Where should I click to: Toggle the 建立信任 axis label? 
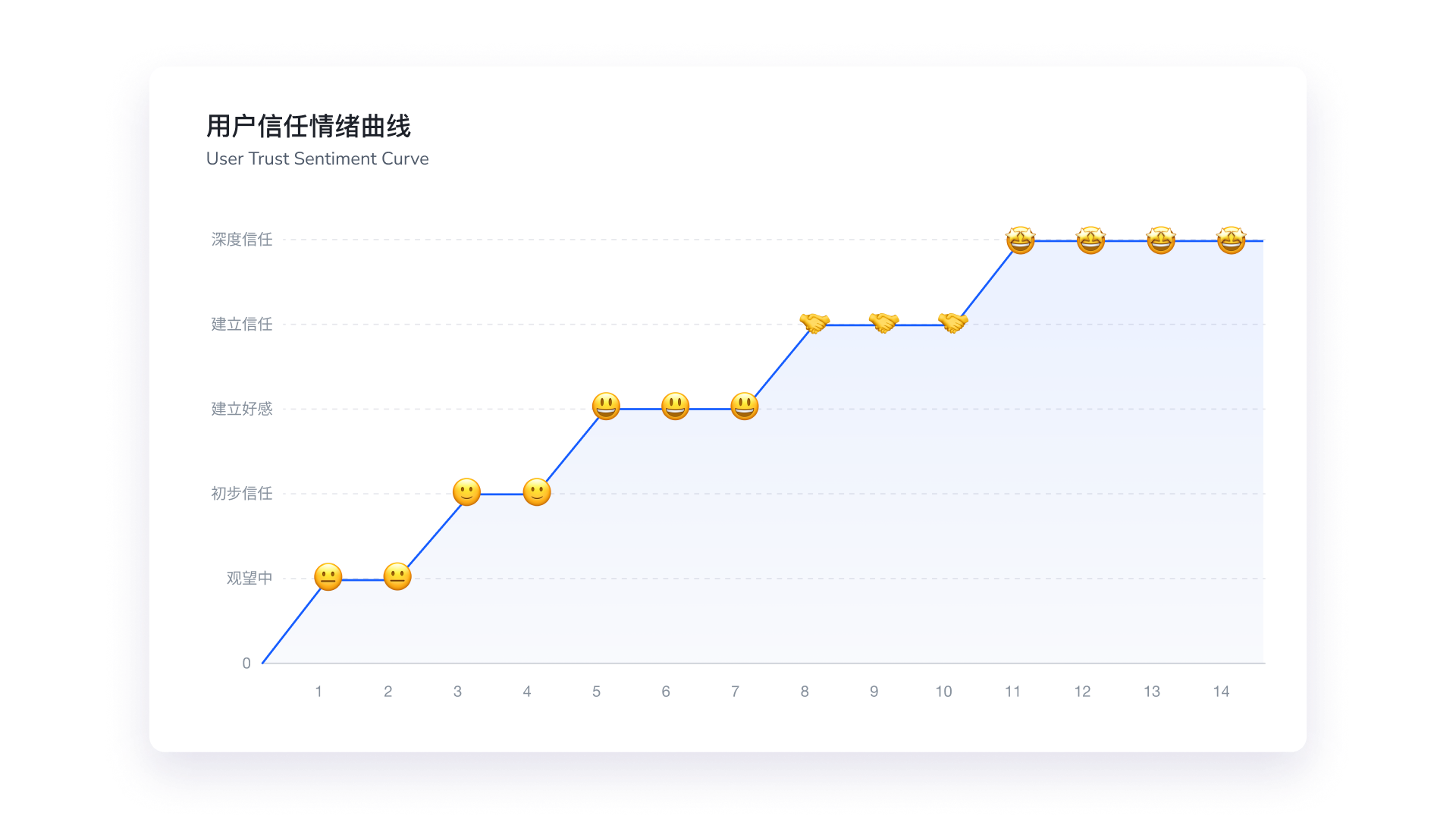pos(241,325)
